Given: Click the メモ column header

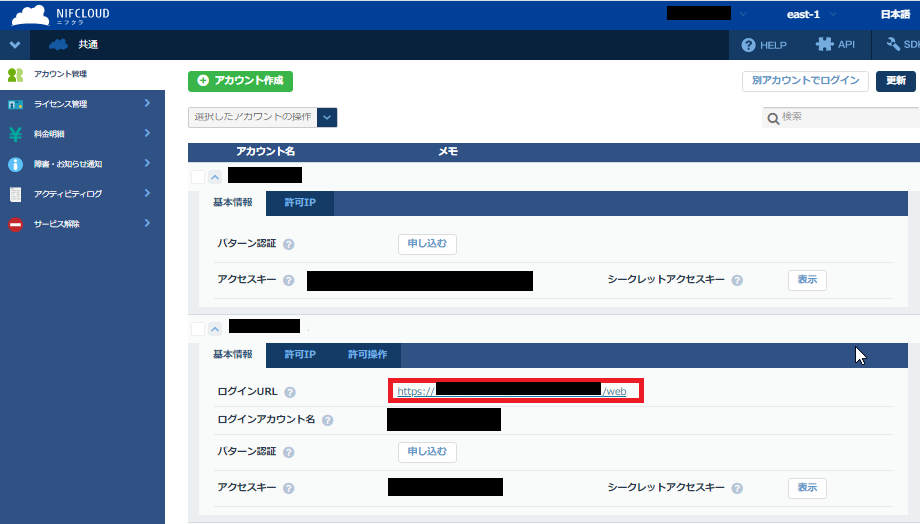Looking at the screenshot, I should coord(448,152).
